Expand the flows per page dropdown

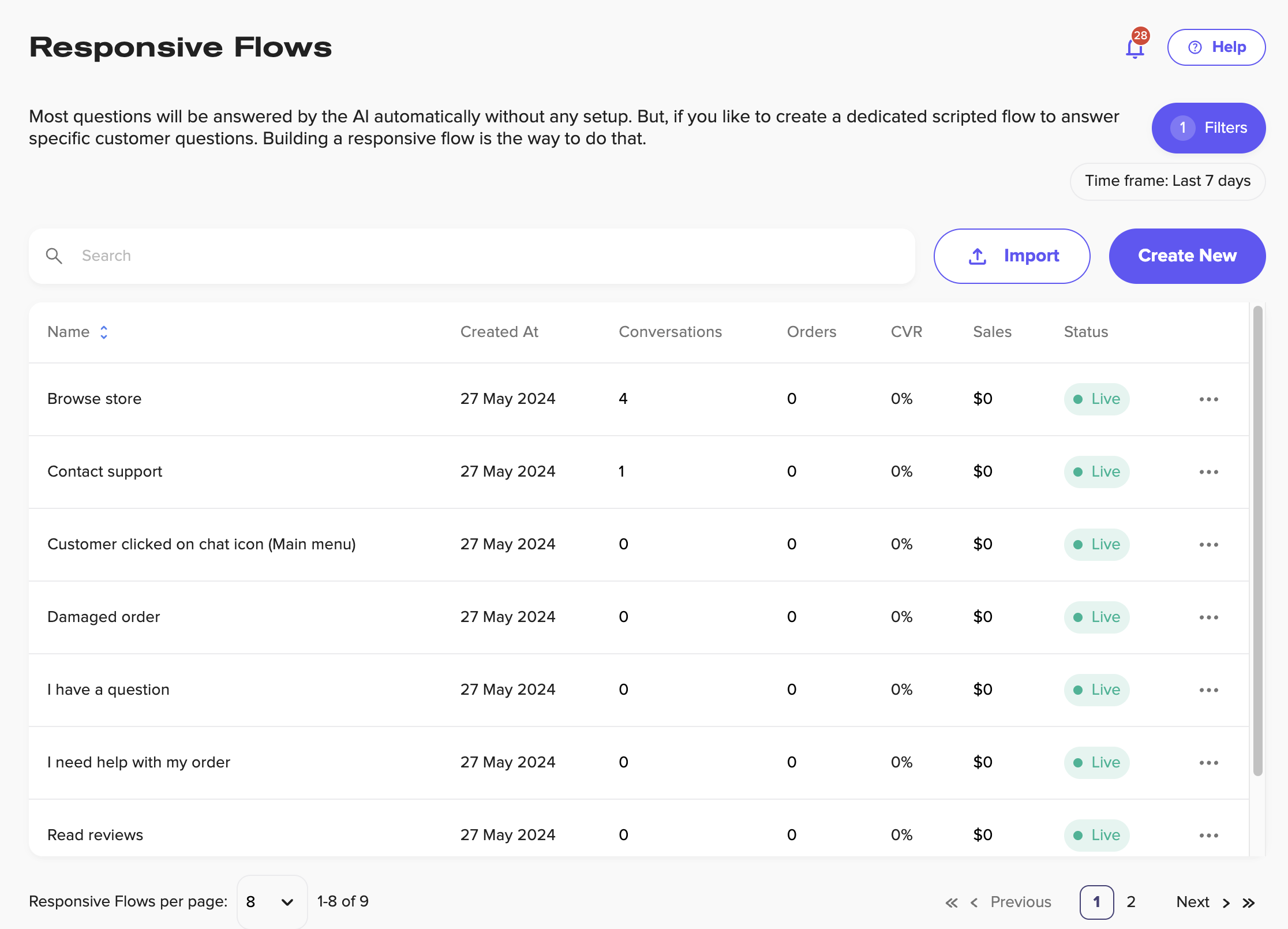[272, 902]
